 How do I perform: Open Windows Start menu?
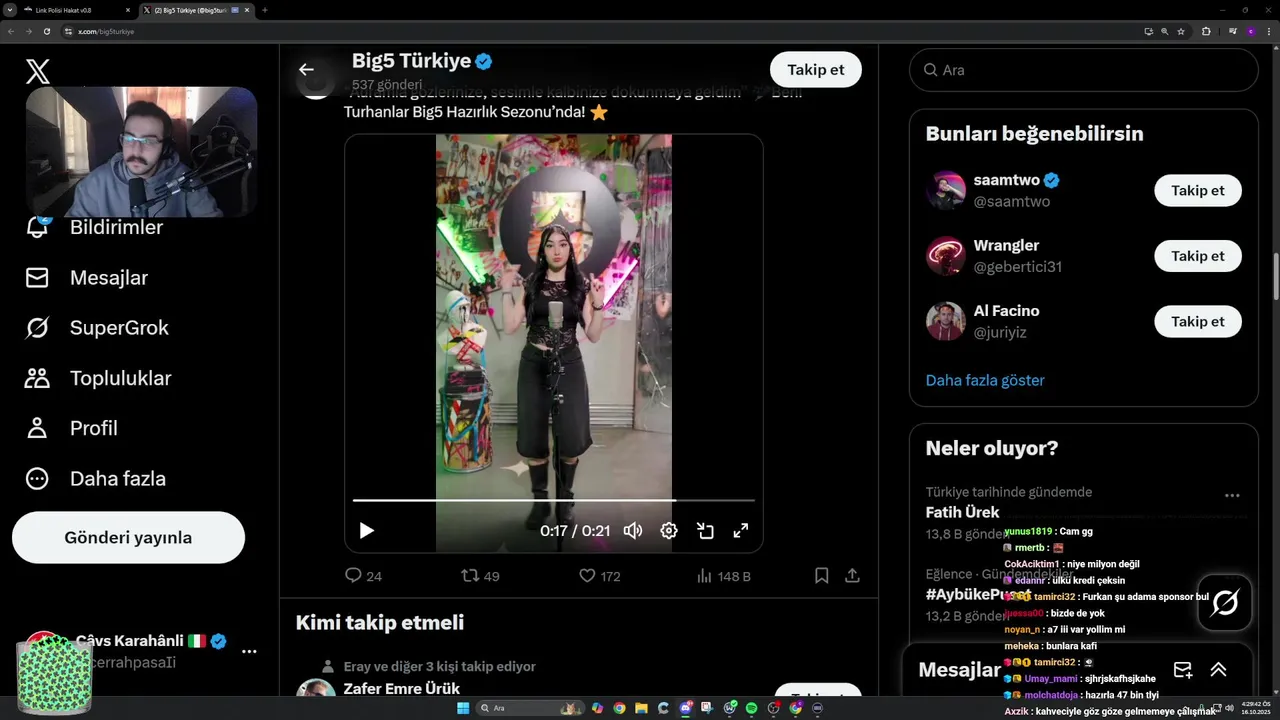coord(463,708)
